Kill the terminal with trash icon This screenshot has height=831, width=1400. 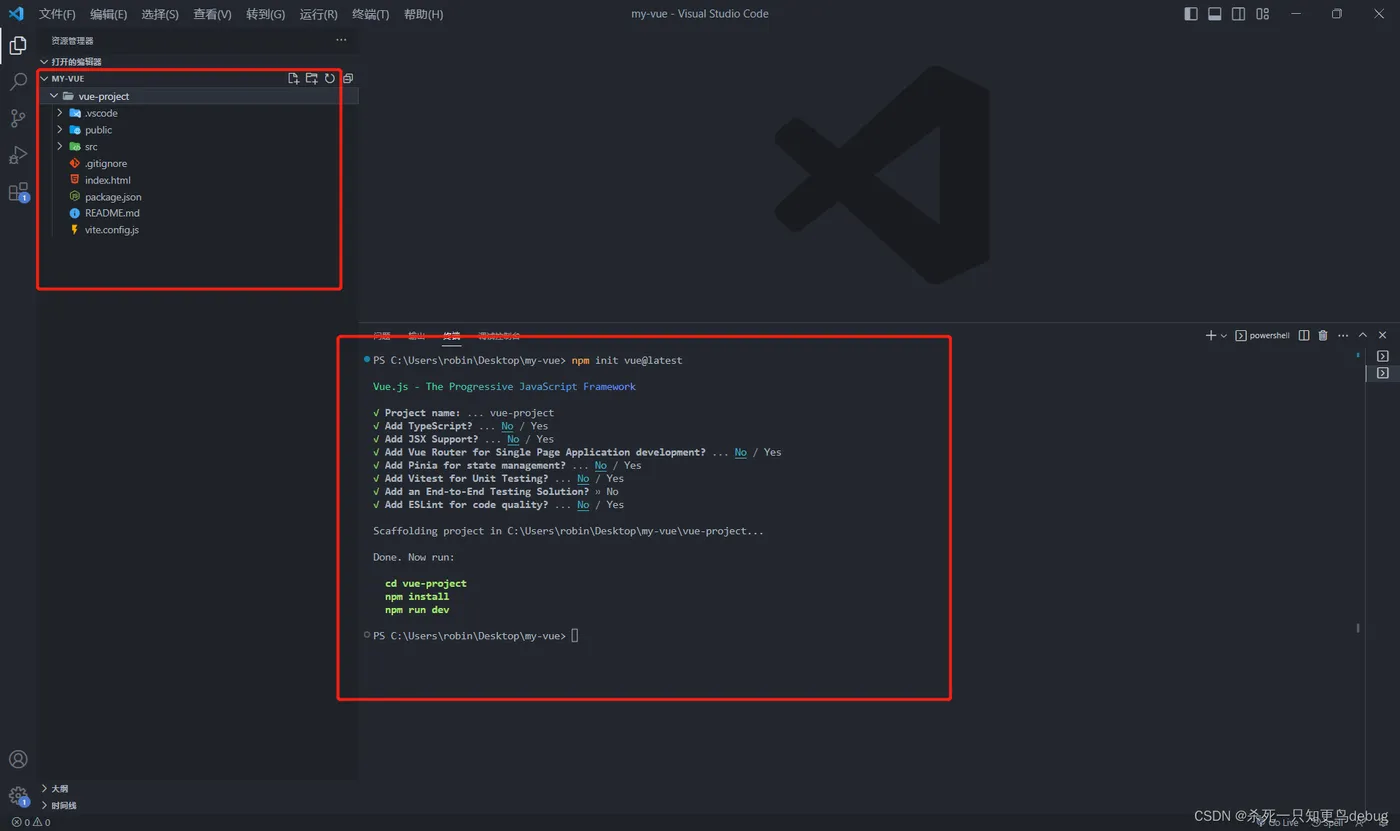(1323, 335)
